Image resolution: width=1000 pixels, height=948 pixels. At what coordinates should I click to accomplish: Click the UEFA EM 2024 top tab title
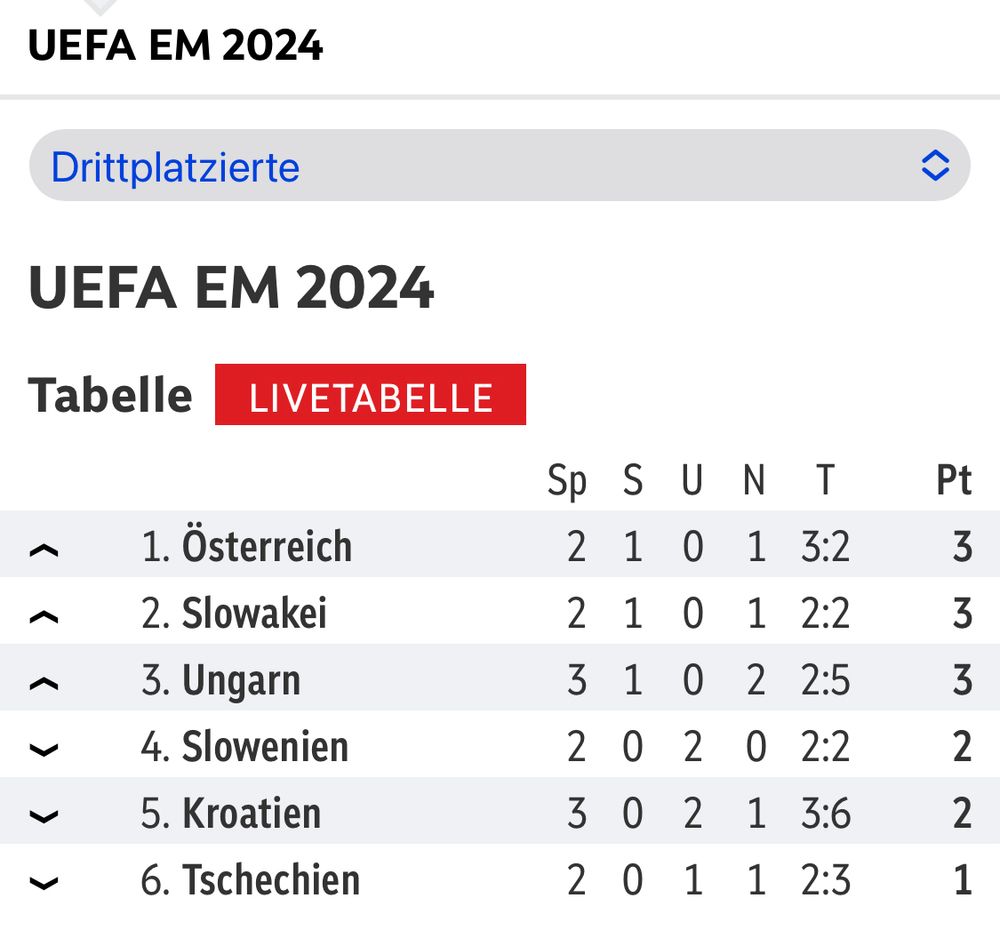(x=176, y=45)
